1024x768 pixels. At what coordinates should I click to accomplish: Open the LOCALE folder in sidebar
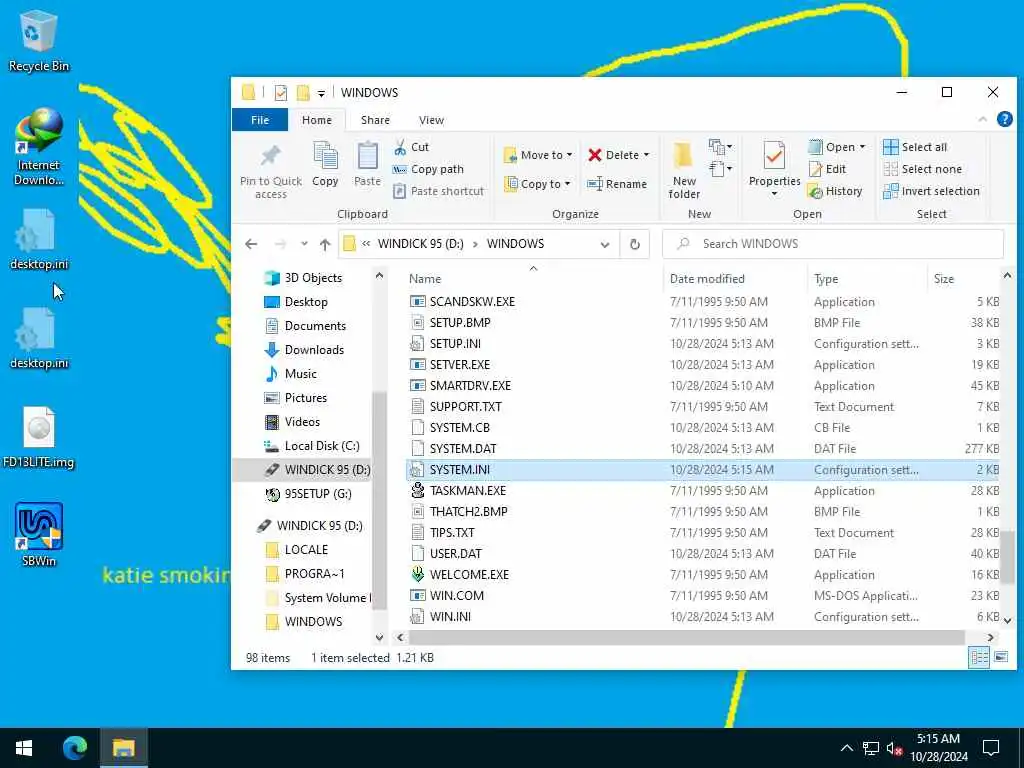pyautogui.click(x=297, y=550)
